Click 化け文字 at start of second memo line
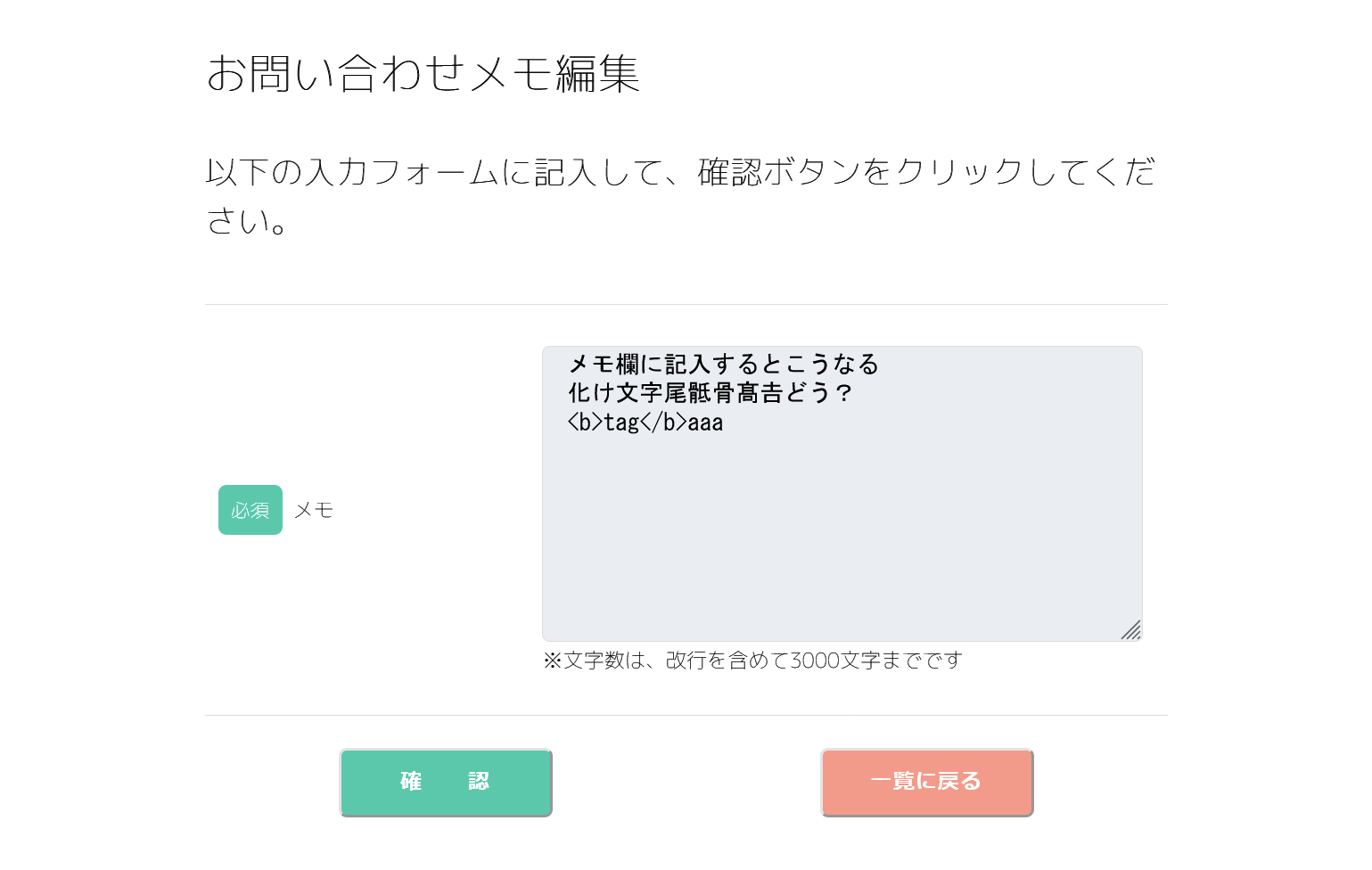 tap(615, 393)
